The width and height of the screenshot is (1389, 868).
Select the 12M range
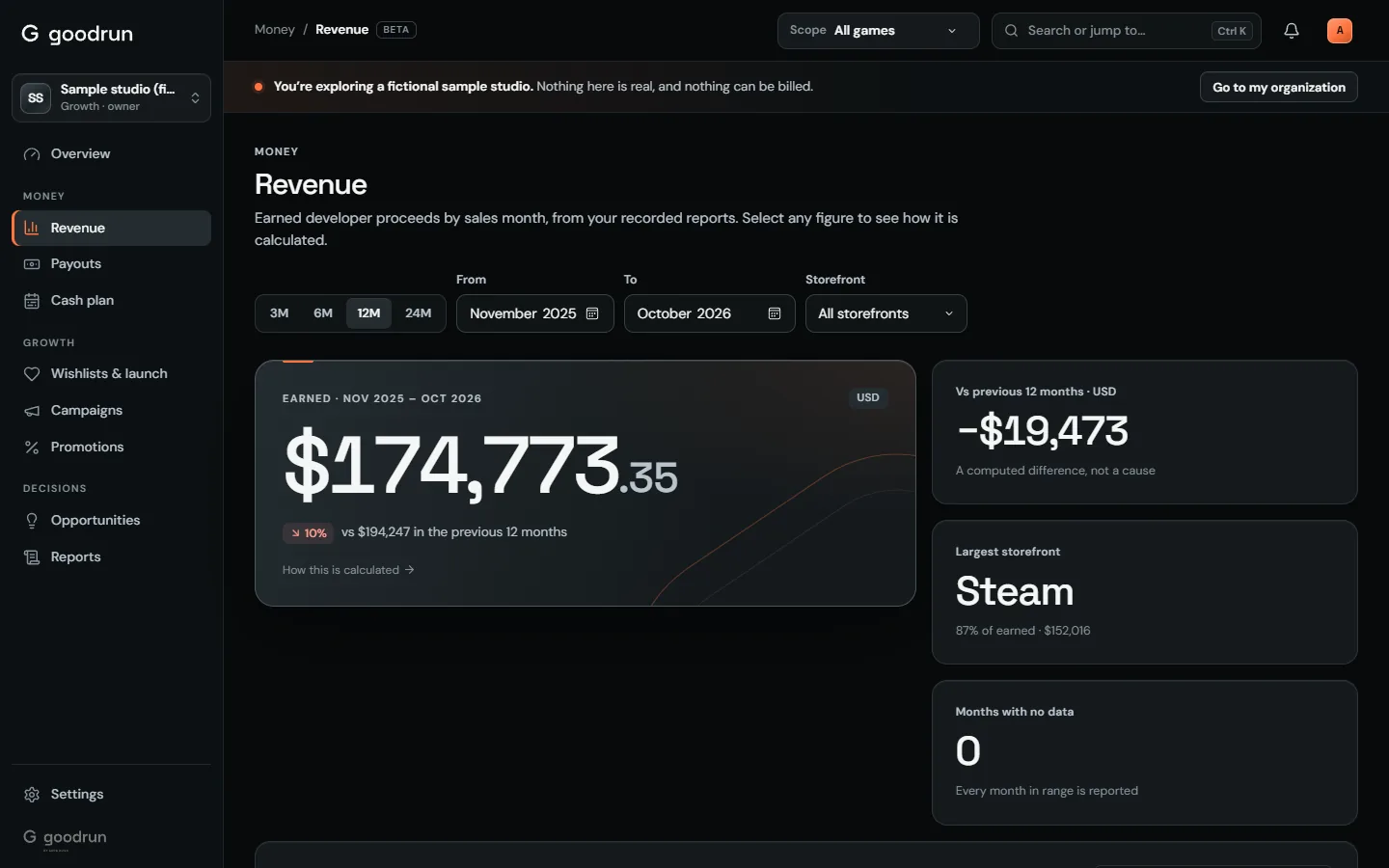click(x=368, y=313)
